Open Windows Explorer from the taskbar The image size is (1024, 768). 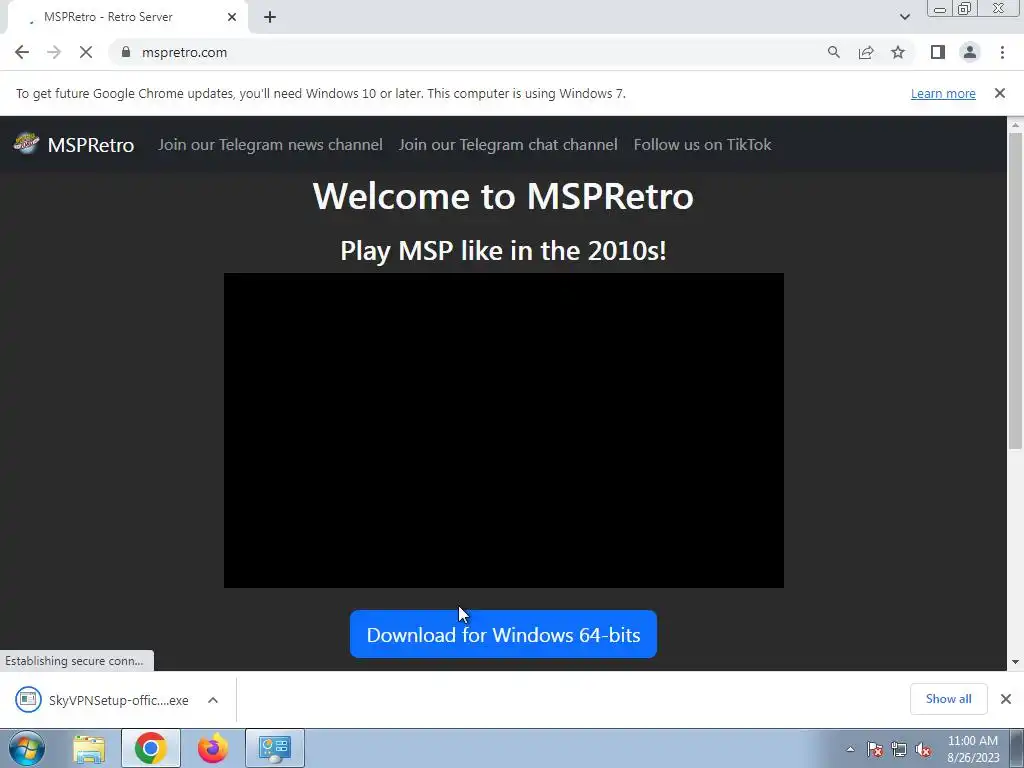(x=89, y=748)
